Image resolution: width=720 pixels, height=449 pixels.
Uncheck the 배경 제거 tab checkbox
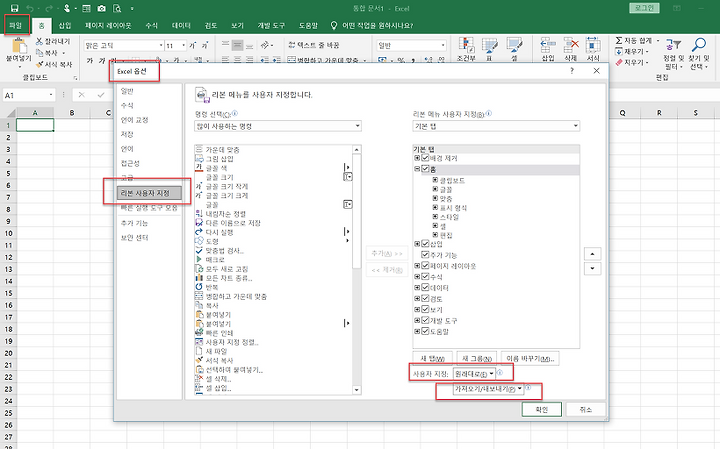click(x=425, y=158)
